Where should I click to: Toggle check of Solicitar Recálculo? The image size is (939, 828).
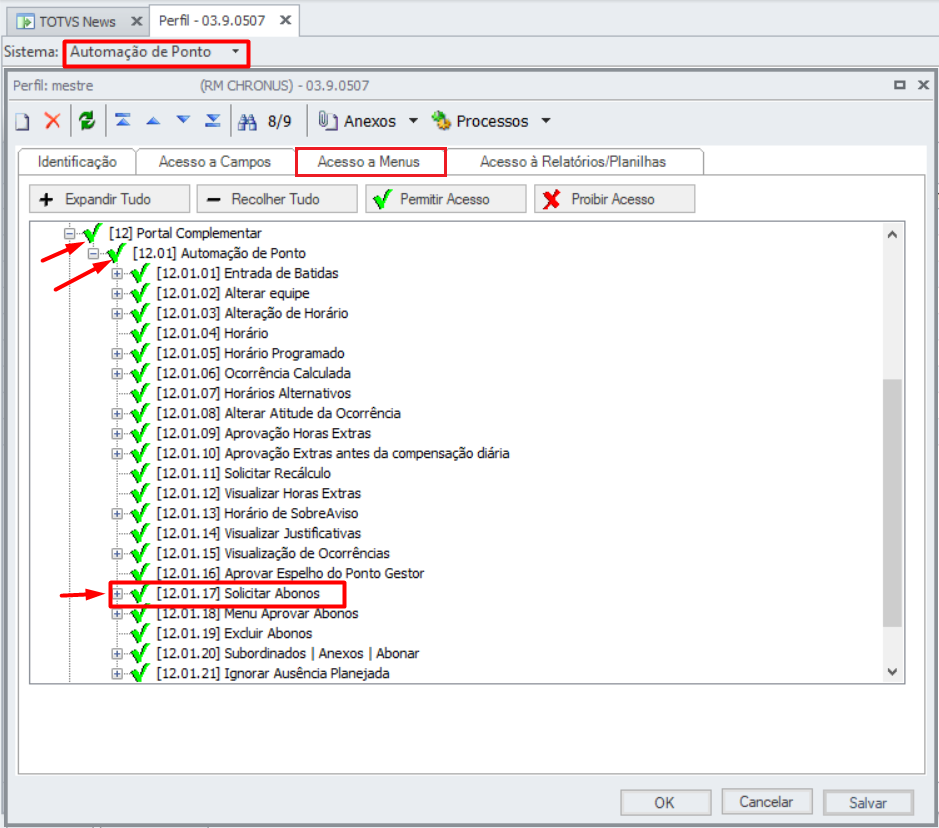point(140,473)
